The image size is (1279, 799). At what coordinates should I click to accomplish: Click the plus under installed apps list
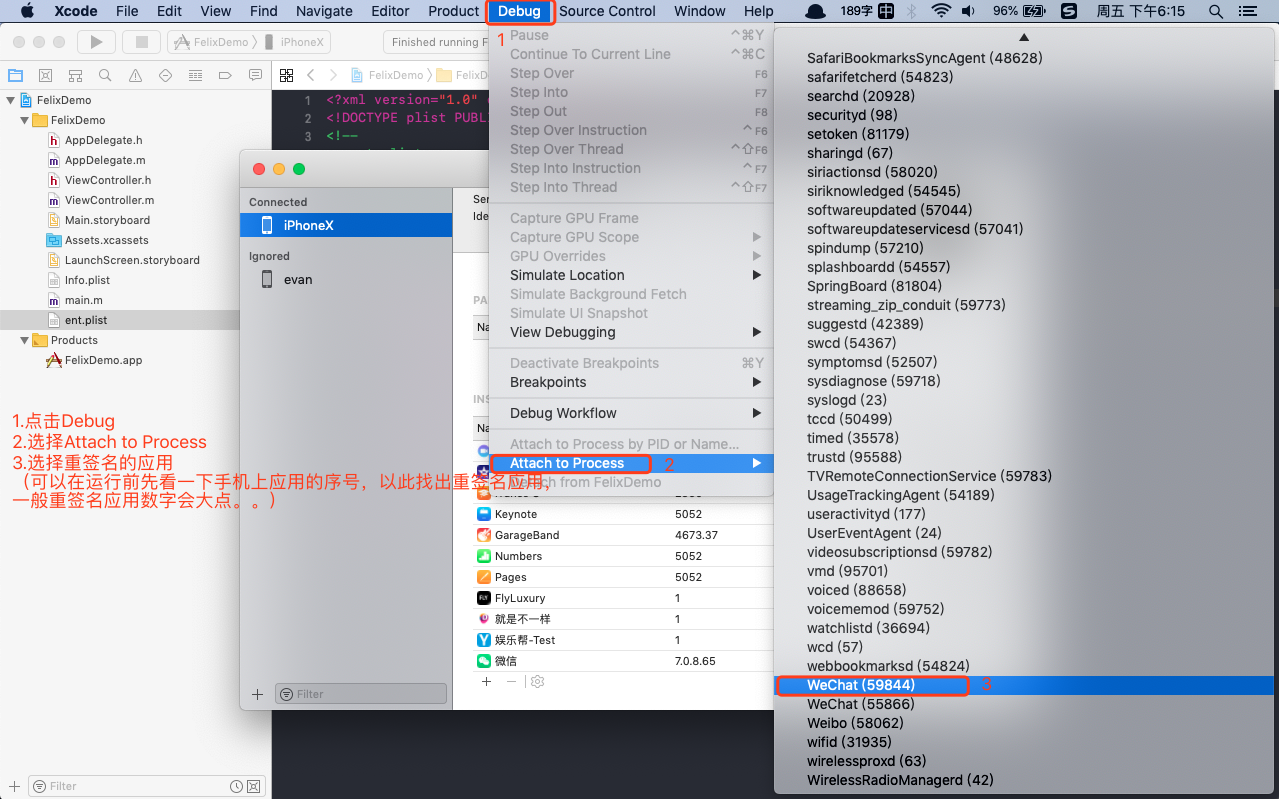486,681
